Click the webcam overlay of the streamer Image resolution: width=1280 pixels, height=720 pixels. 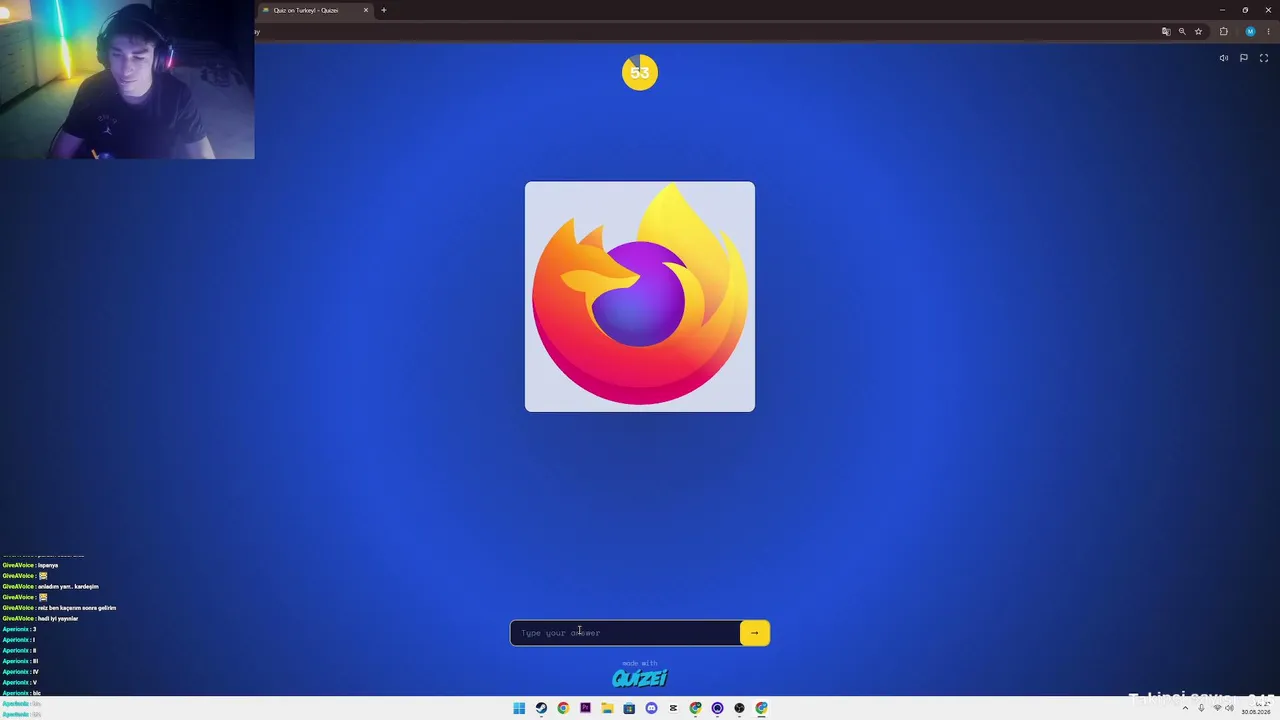tap(127, 80)
